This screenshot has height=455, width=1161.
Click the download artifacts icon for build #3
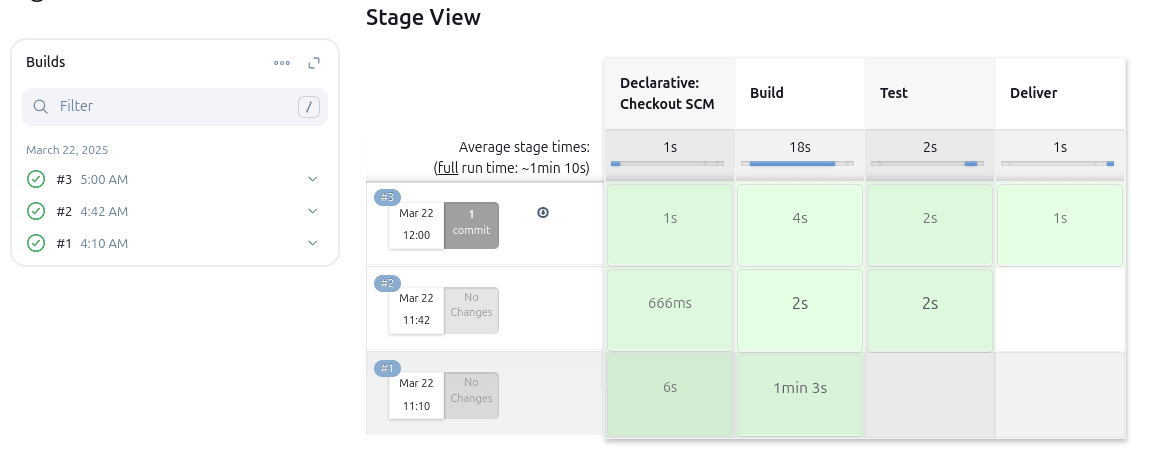543,212
